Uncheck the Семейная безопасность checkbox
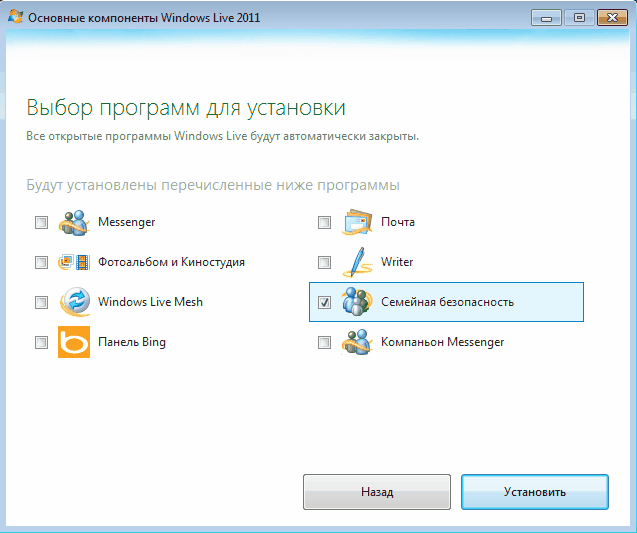 click(x=324, y=302)
